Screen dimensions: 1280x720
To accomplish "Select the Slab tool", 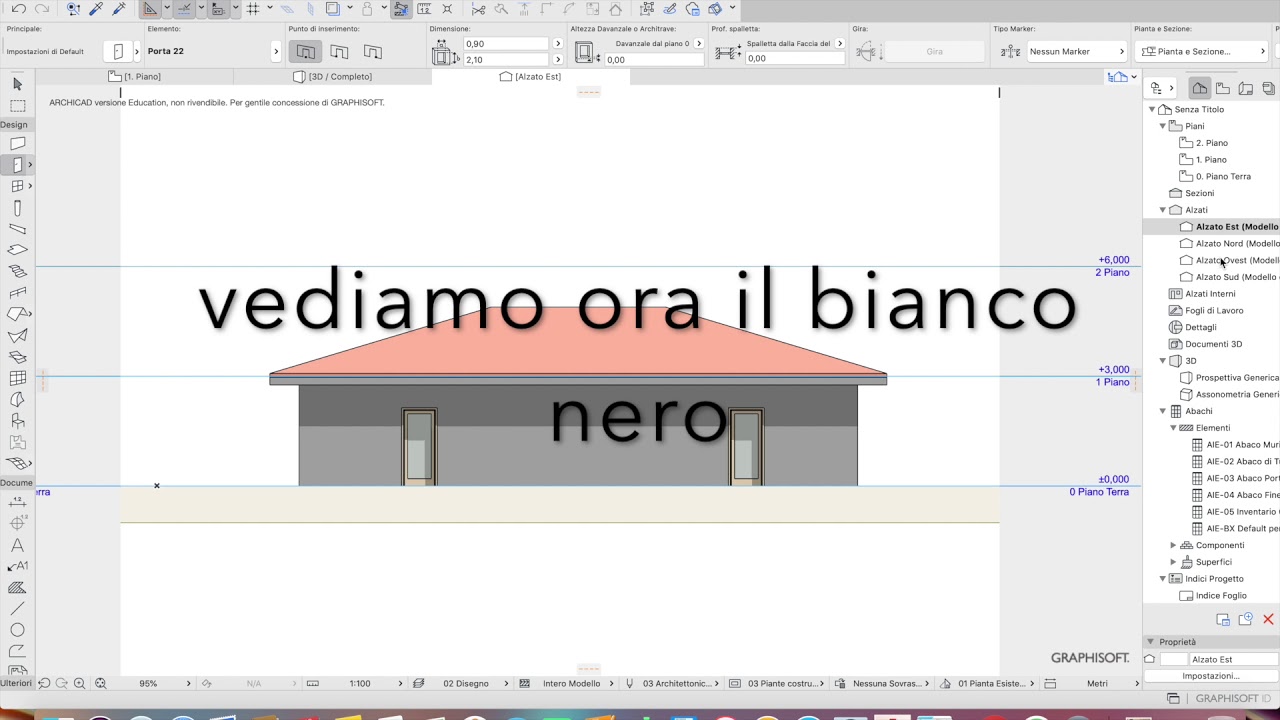I will (x=17, y=250).
